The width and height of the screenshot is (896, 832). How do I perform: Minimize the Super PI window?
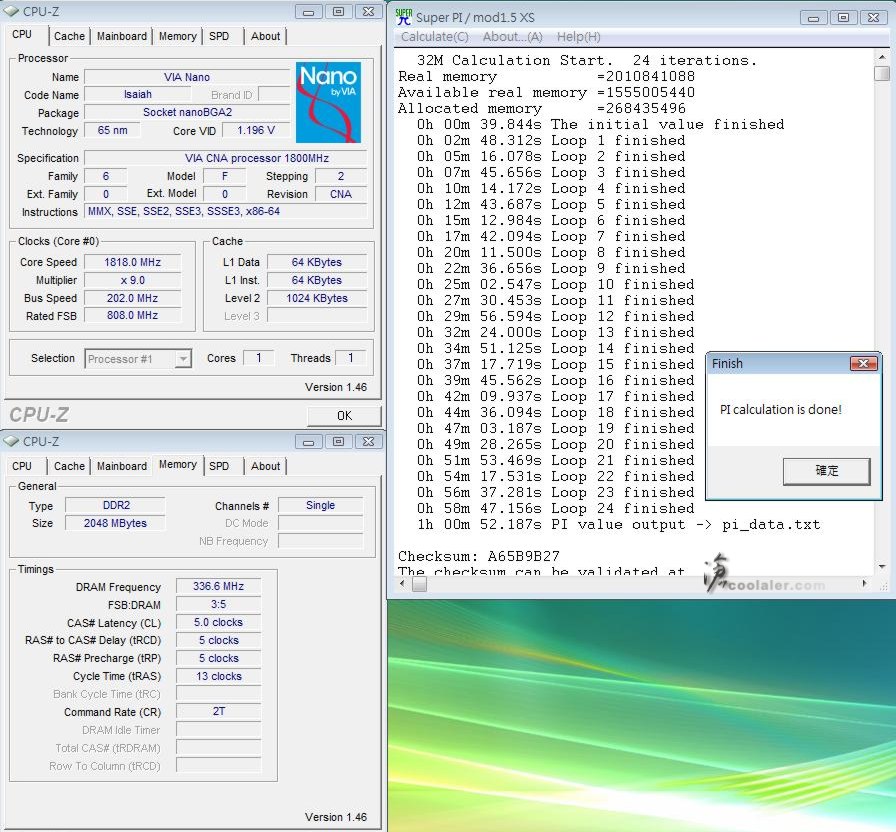[814, 18]
